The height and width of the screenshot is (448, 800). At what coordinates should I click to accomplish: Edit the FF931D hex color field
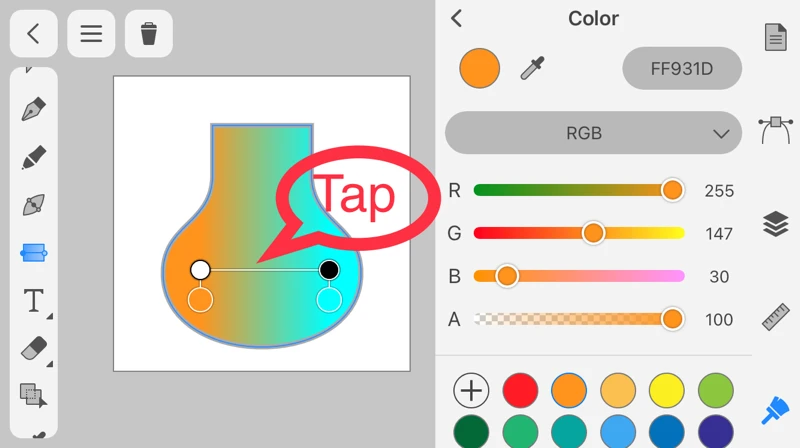682,69
